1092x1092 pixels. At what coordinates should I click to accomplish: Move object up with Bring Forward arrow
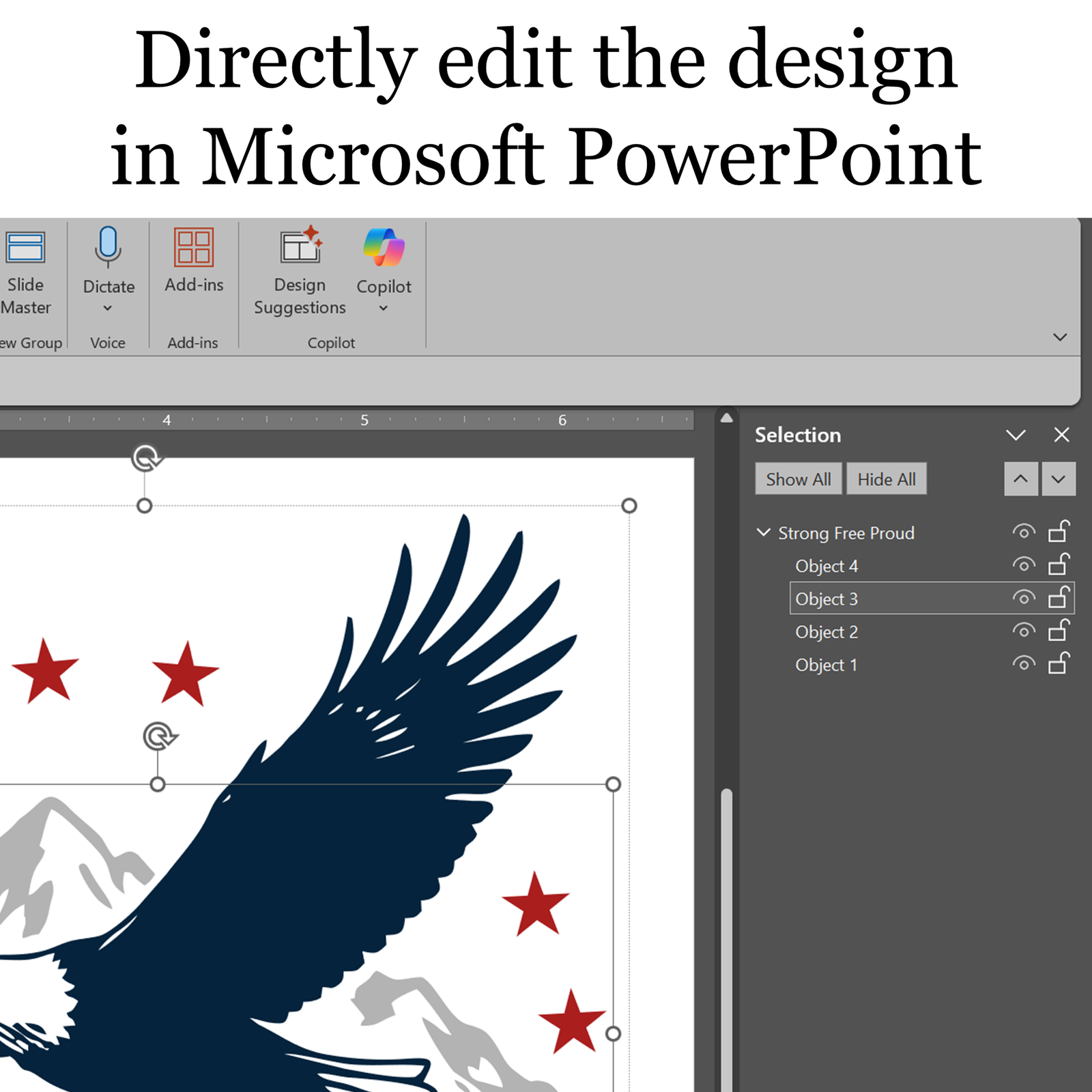point(1021,479)
